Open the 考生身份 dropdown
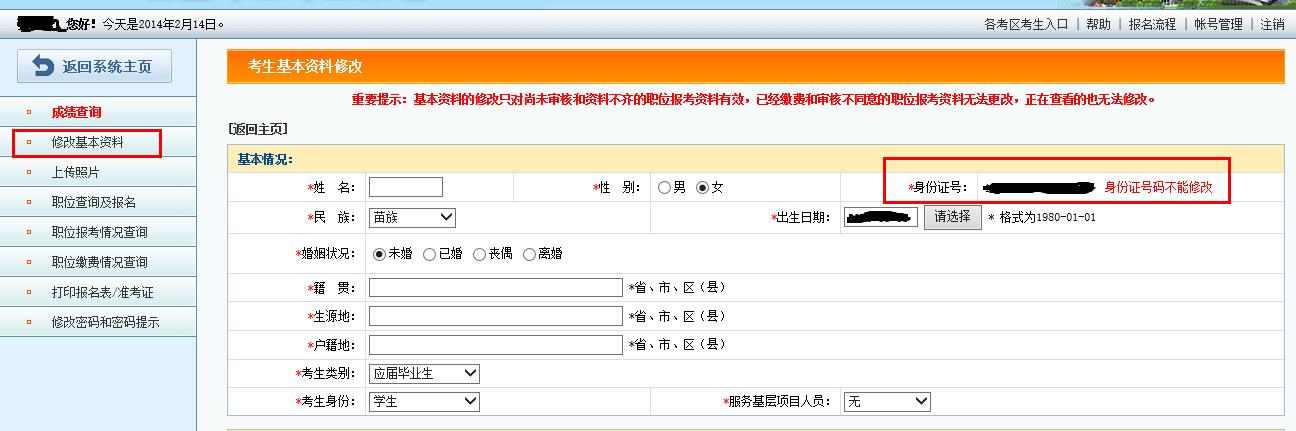The height and width of the screenshot is (431, 1296). pyautogui.click(x=424, y=401)
